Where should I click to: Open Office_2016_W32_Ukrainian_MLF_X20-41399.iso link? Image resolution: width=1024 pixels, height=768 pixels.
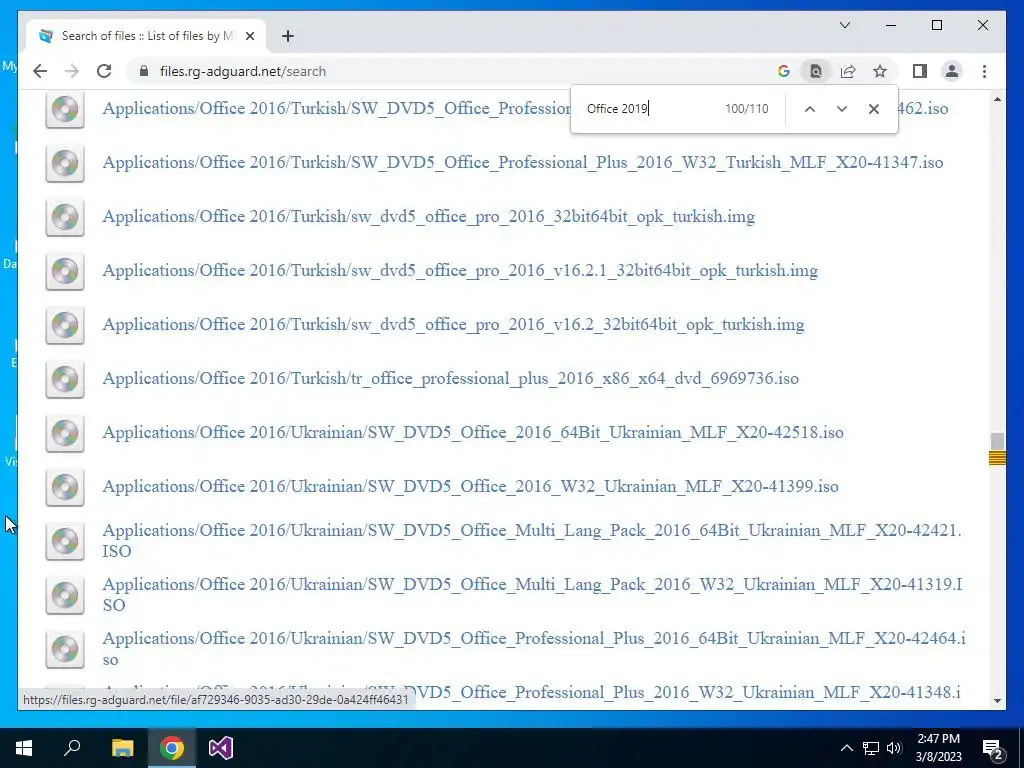[x=470, y=487]
